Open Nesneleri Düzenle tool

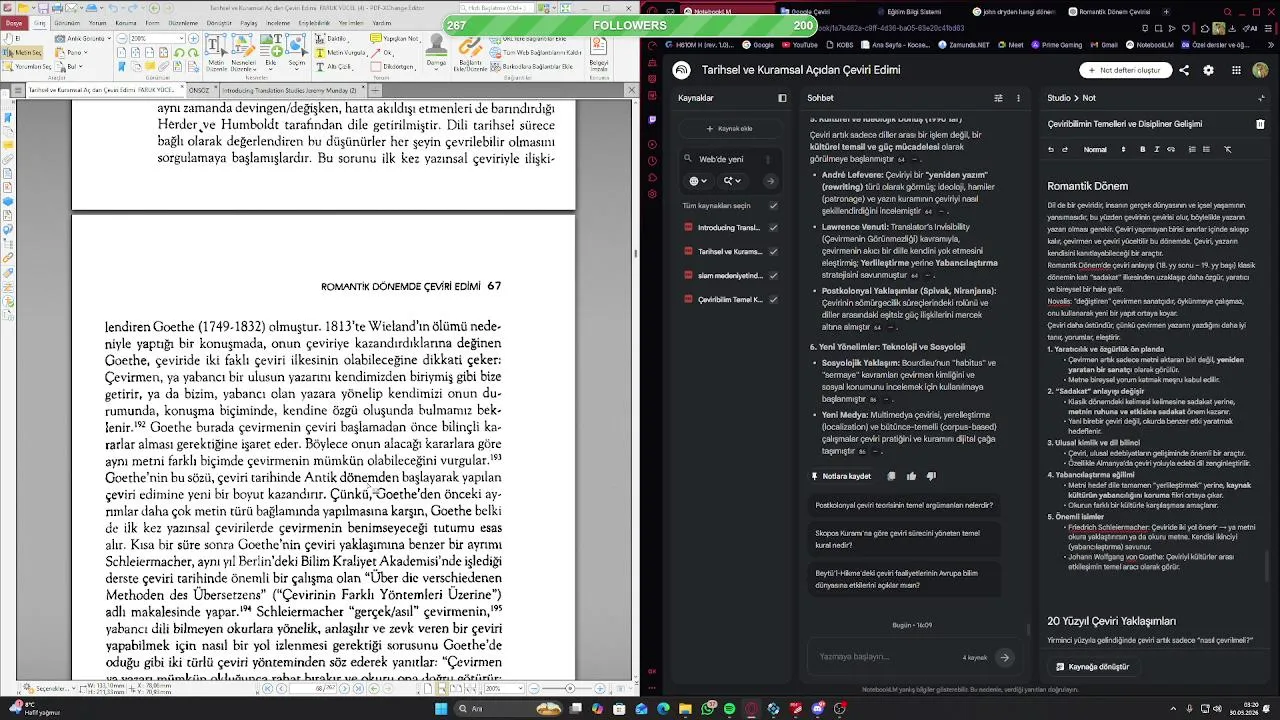click(243, 52)
